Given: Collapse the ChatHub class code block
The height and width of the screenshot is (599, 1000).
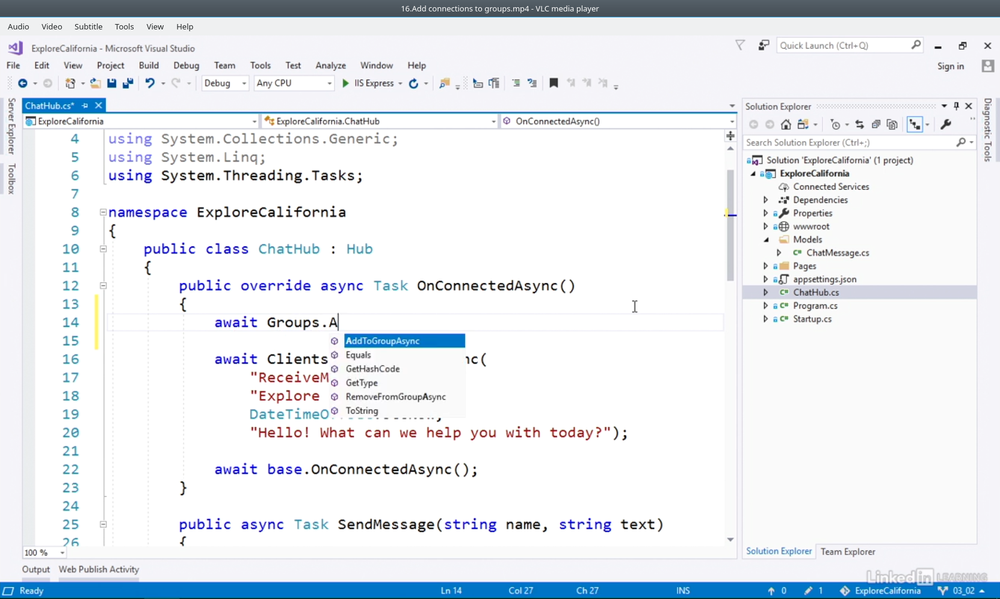Looking at the screenshot, I should (103, 249).
